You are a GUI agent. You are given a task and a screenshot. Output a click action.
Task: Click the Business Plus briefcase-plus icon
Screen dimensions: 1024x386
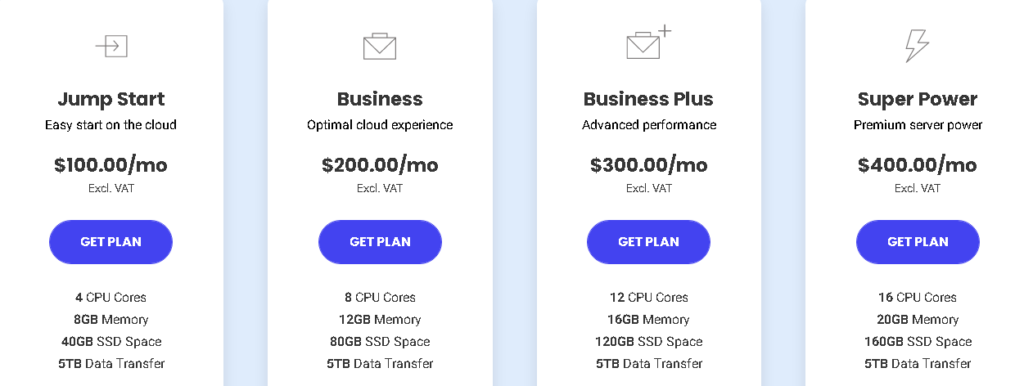[648, 42]
